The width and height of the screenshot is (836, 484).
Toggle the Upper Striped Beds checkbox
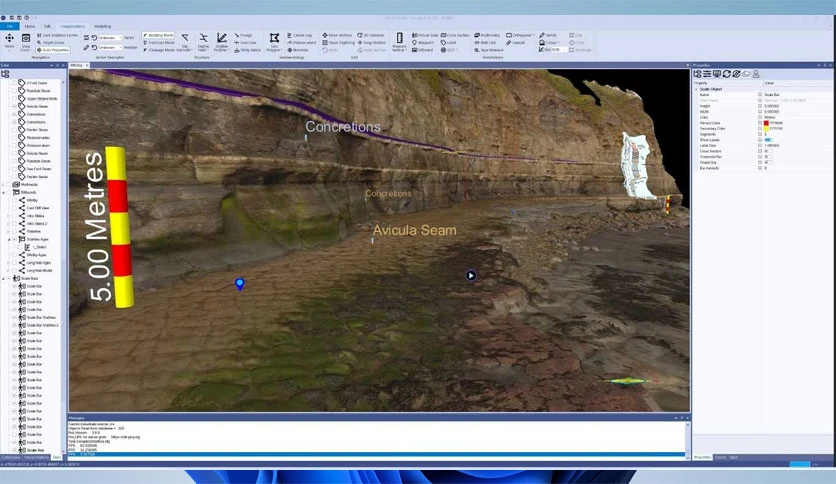[x=14, y=99]
